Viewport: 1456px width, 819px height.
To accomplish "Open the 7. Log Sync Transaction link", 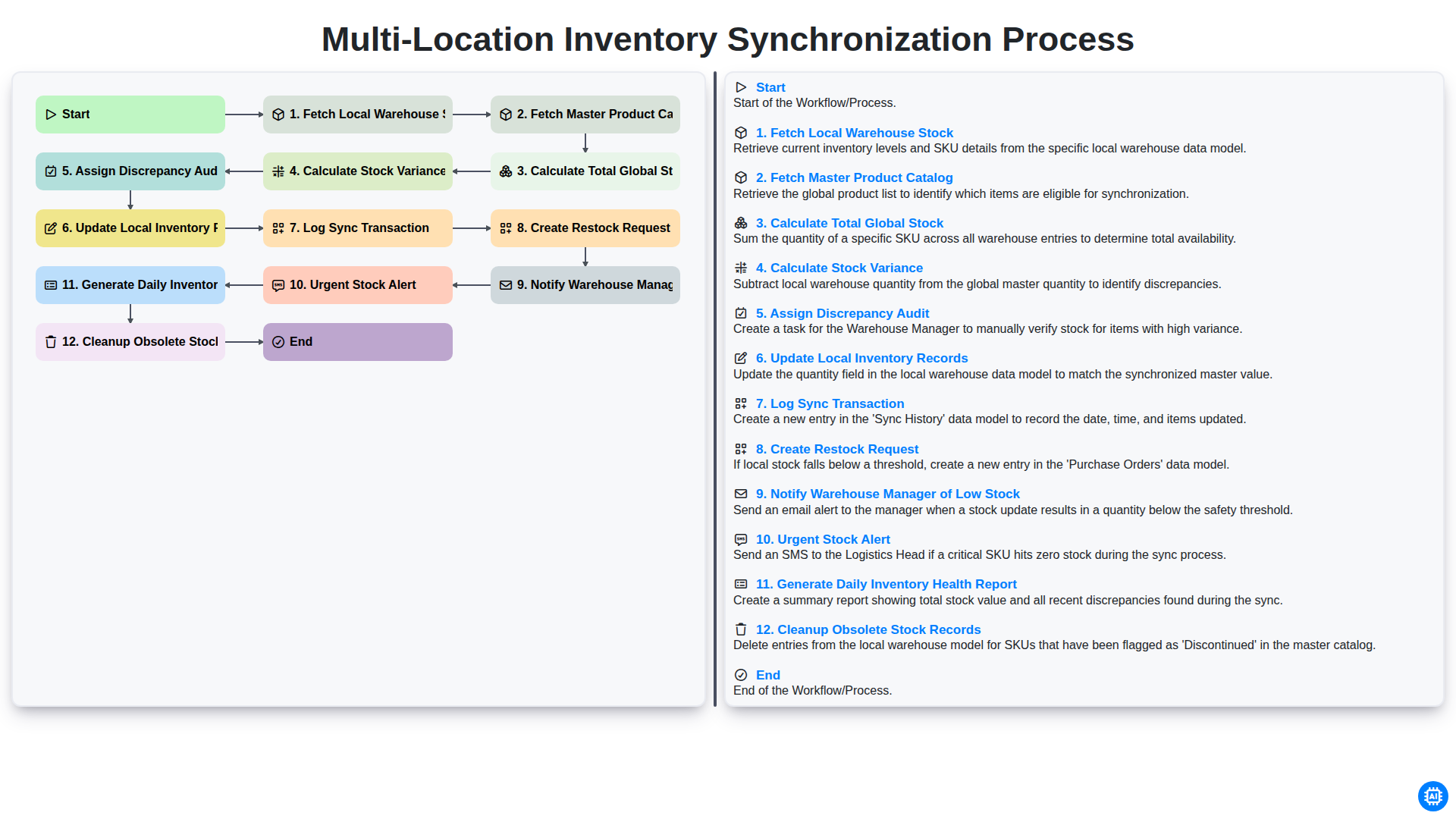I will click(x=830, y=403).
